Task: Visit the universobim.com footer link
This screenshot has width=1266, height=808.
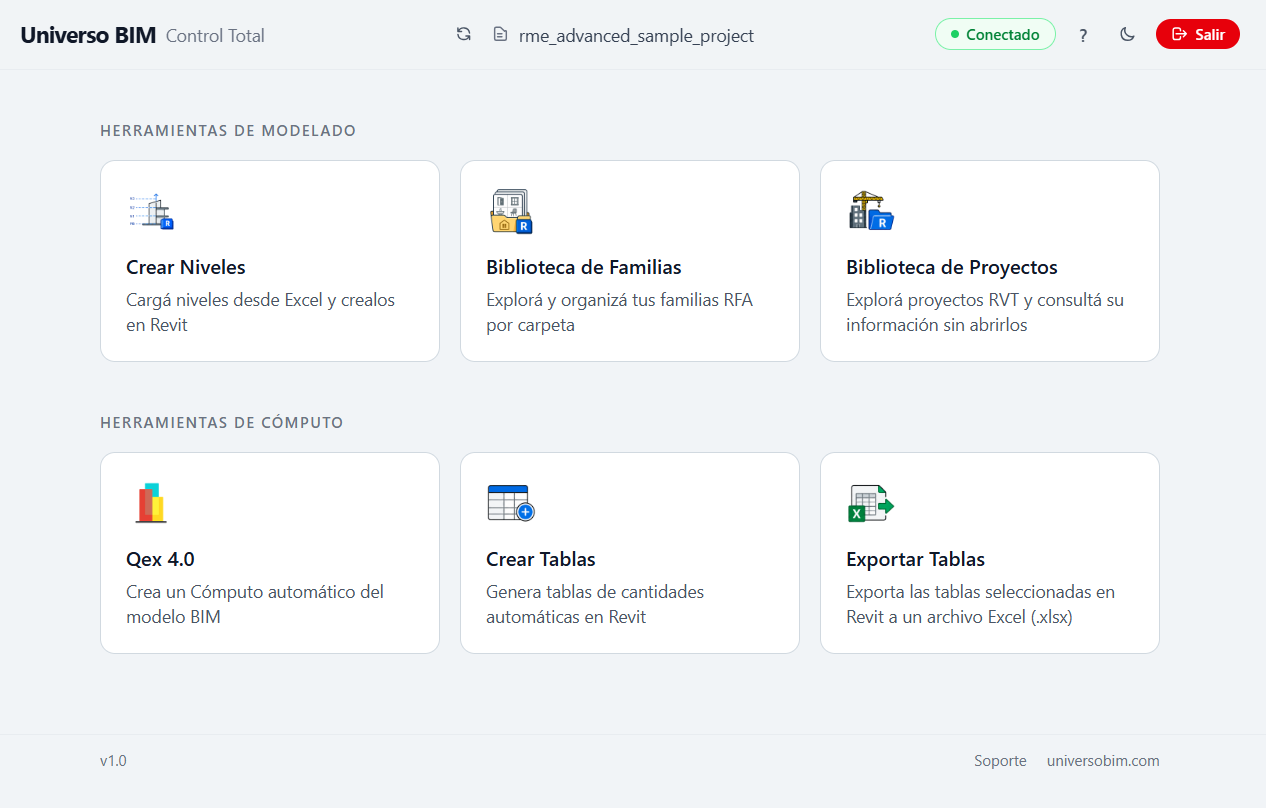Action: point(1103,761)
